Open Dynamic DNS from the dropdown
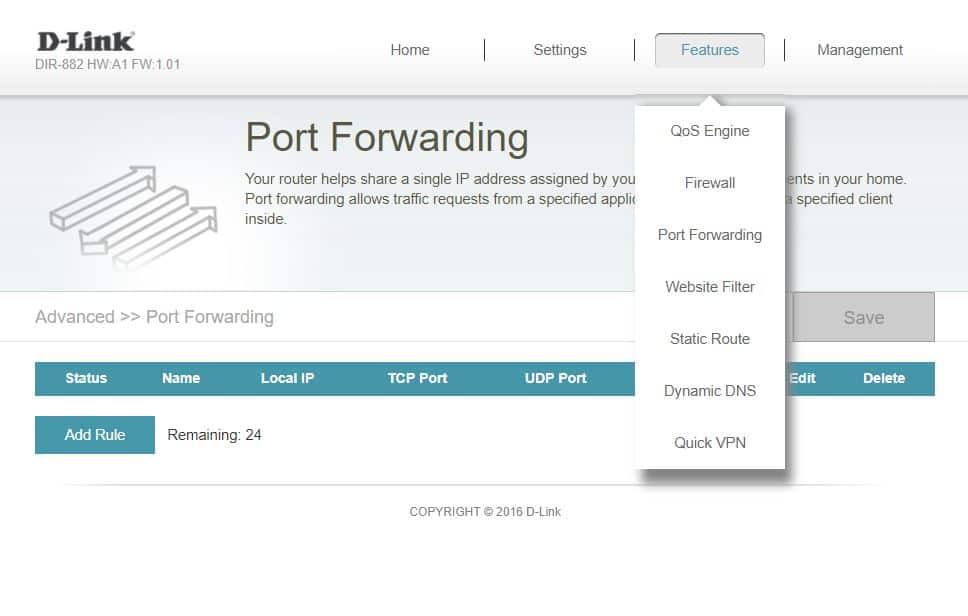The height and width of the screenshot is (616, 968). point(710,391)
